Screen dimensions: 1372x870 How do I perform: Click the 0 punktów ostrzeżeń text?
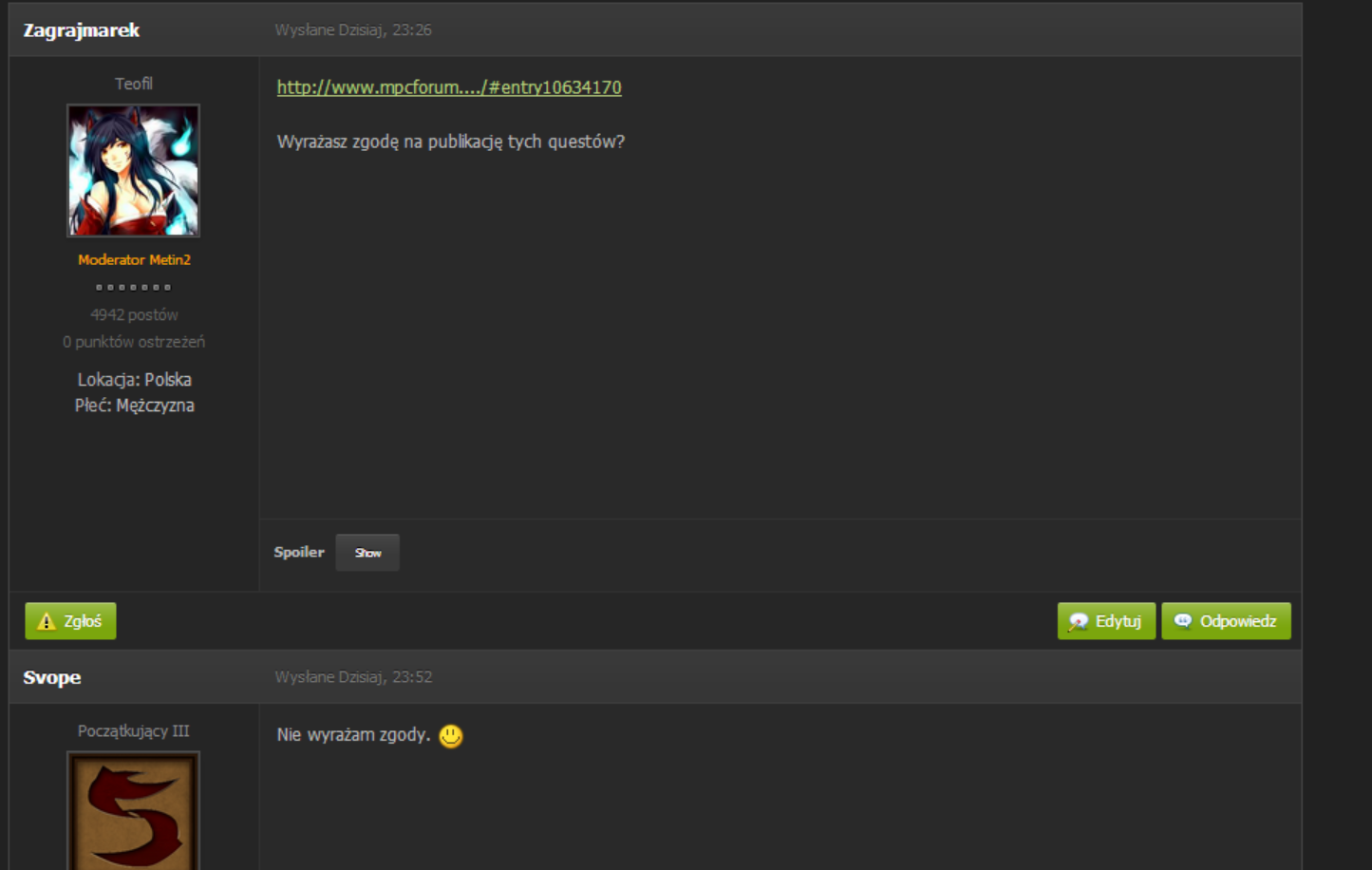(134, 342)
